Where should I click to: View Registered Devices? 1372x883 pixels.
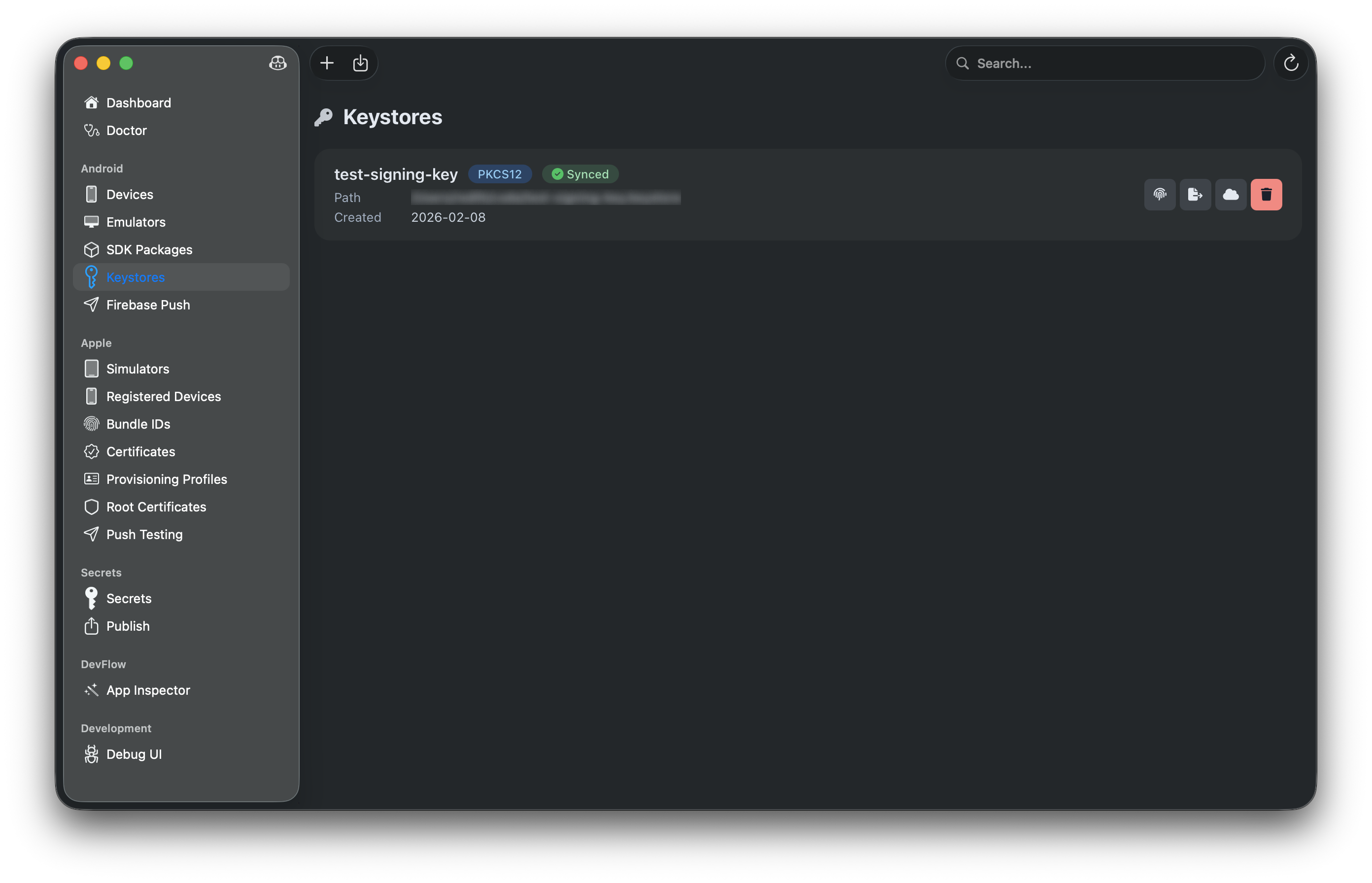(164, 396)
